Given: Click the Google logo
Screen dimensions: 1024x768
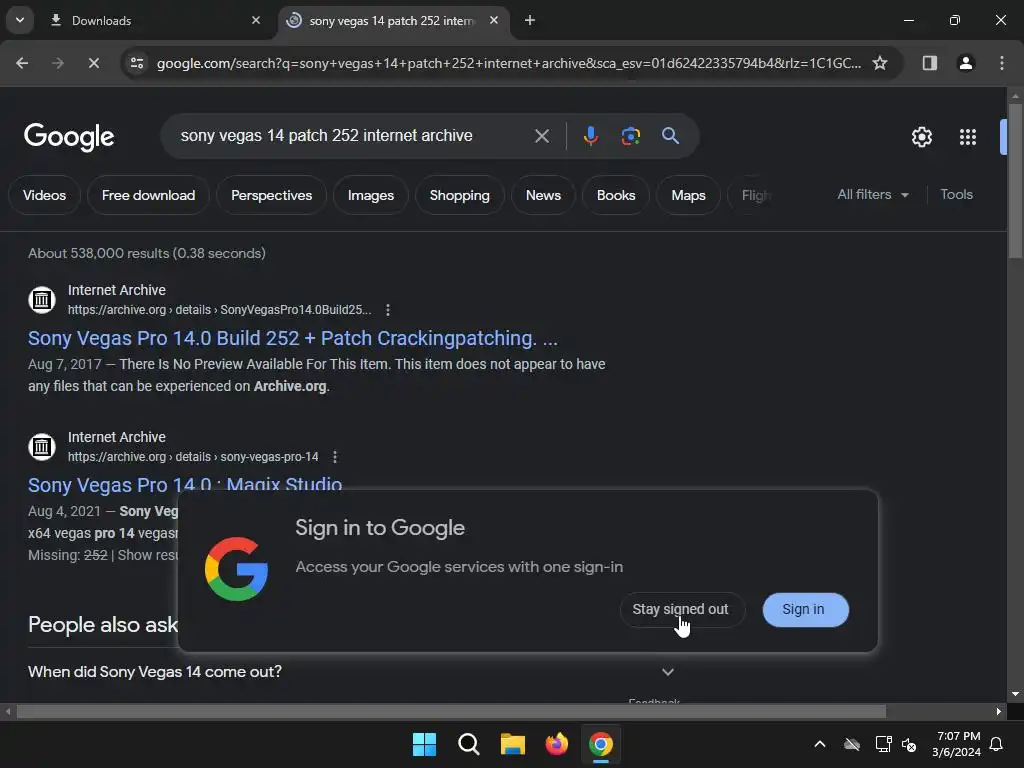Looking at the screenshot, I should [69, 136].
